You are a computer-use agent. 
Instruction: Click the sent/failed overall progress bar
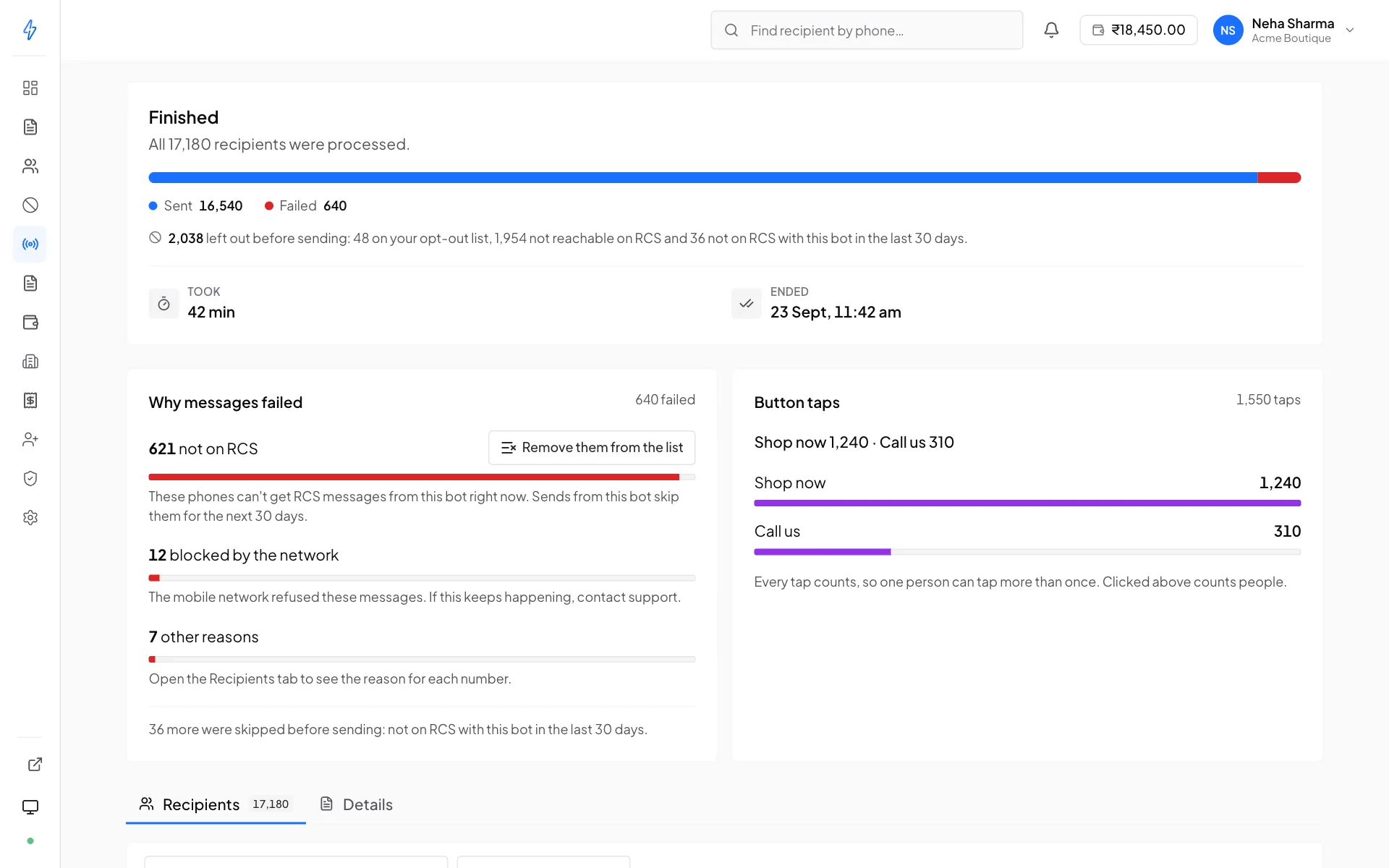tap(724, 178)
